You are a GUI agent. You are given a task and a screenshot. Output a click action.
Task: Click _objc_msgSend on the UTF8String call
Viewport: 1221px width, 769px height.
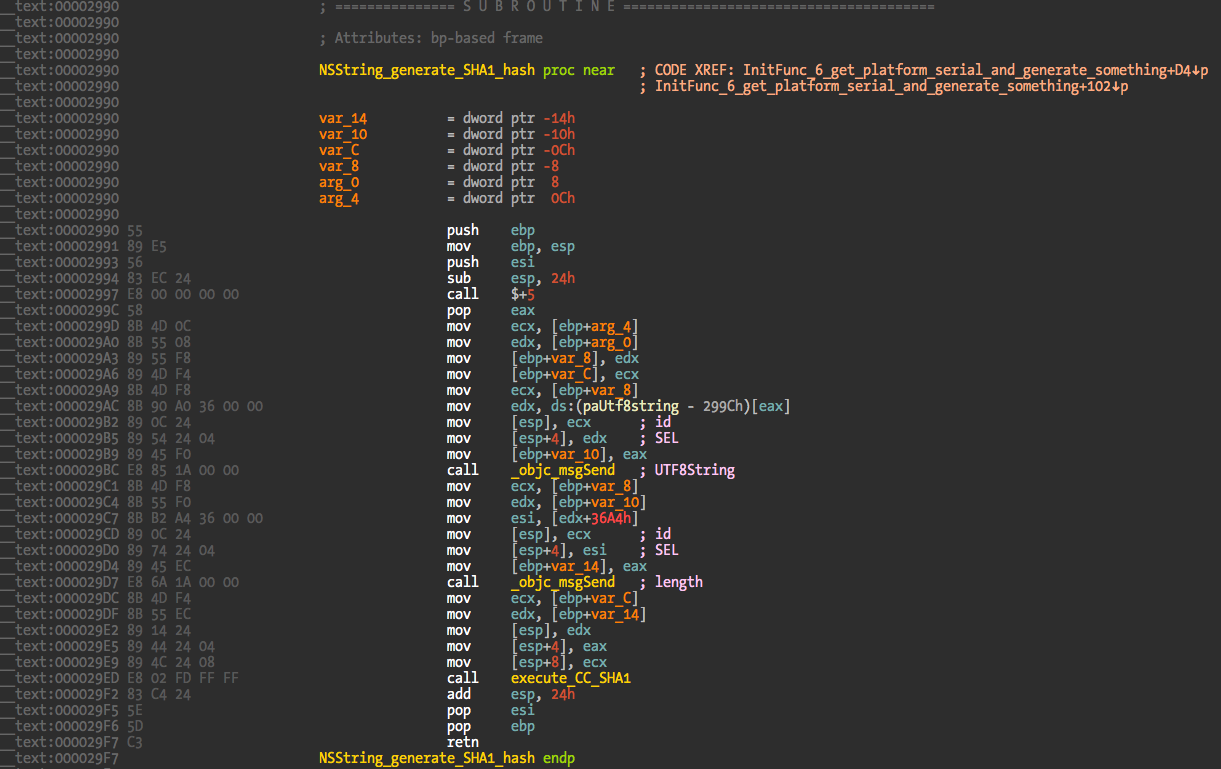(x=563, y=470)
